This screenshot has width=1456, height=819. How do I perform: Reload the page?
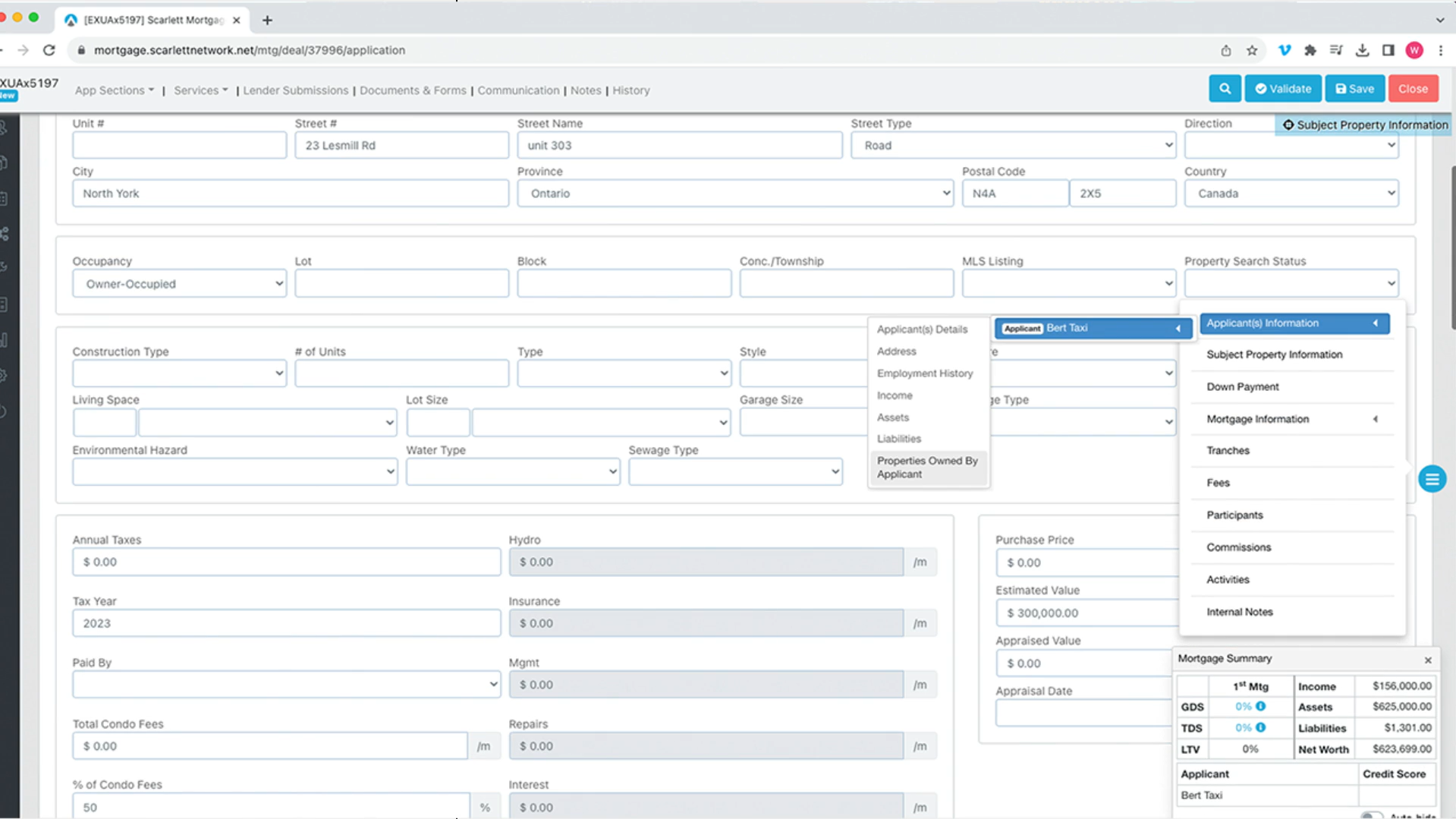49,50
